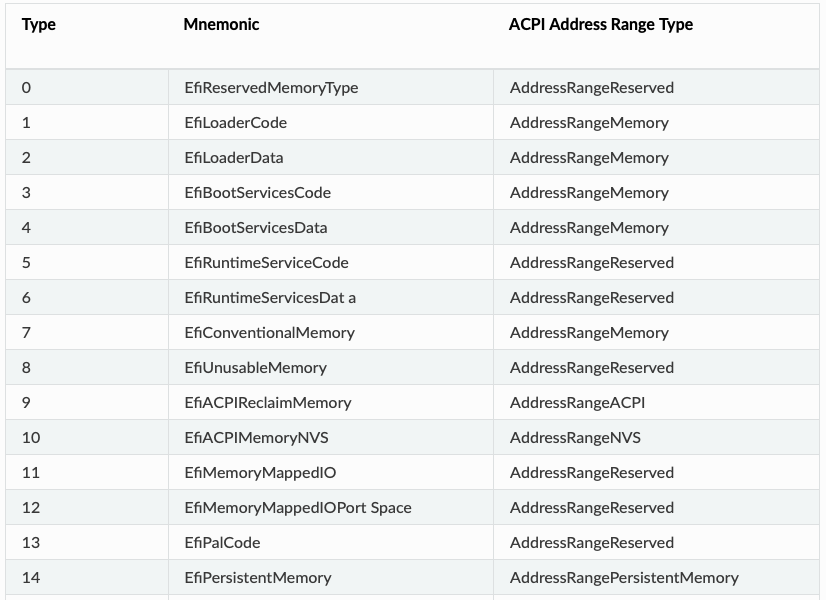Select the EfiBootServicesData cell
826x600 pixels.
256,228
